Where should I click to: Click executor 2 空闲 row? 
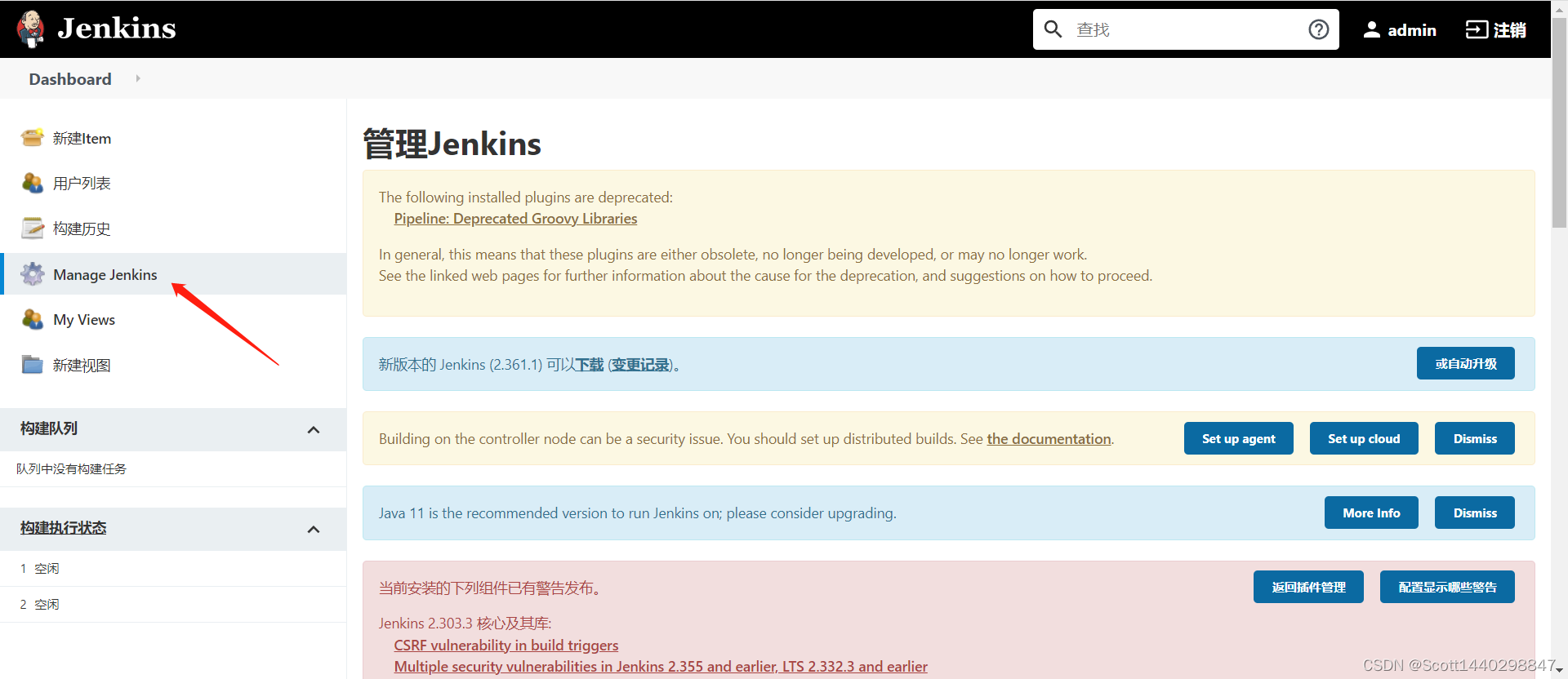(x=173, y=605)
